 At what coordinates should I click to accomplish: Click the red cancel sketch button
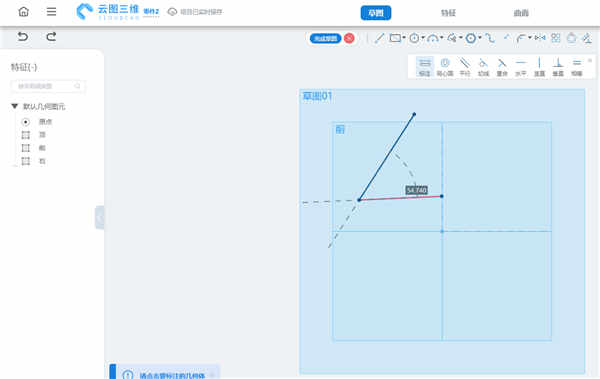[x=349, y=38]
